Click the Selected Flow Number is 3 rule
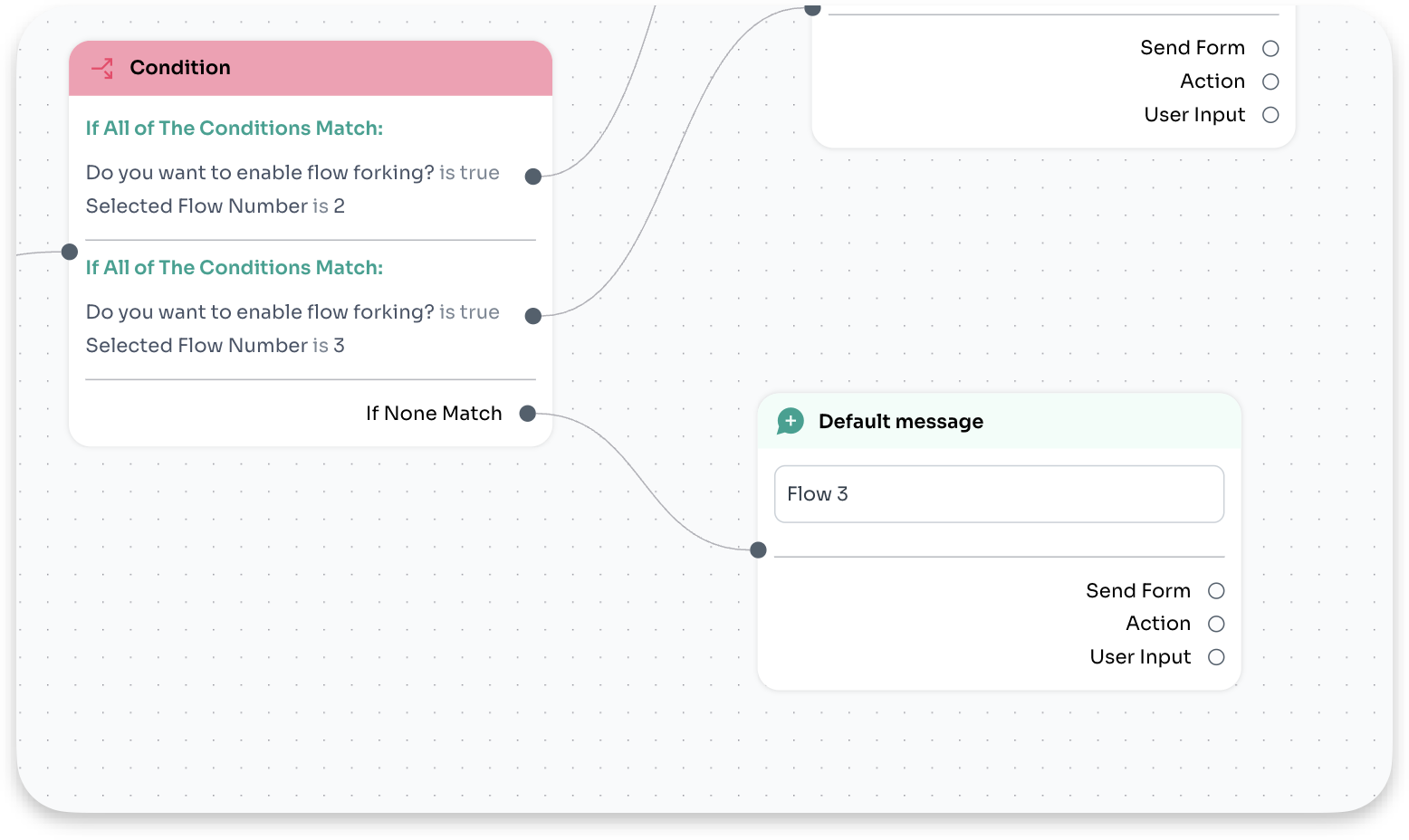The image size is (1409, 840). pyautogui.click(x=216, y=346)
